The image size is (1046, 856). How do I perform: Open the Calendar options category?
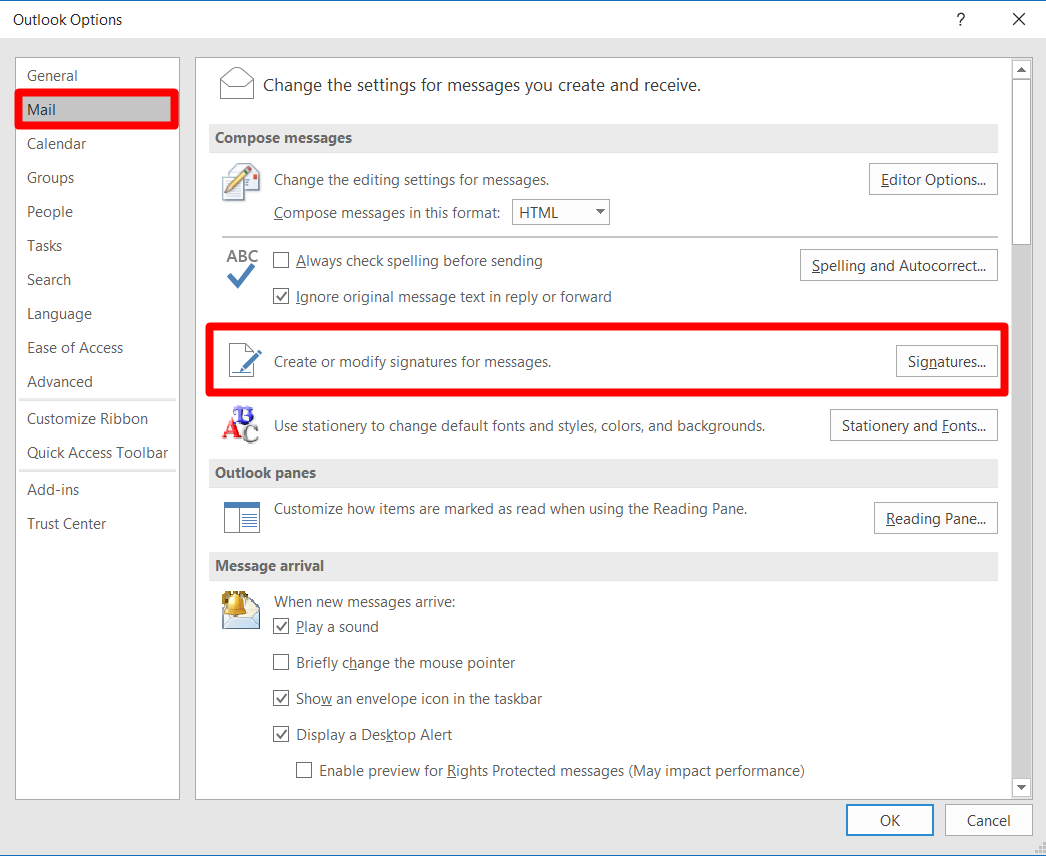97,143
